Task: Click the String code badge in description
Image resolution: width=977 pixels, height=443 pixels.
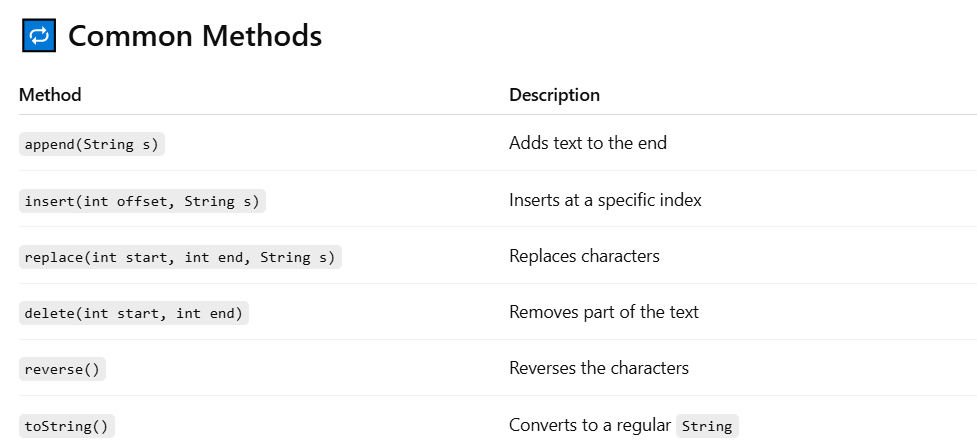Action: point(707,426)
